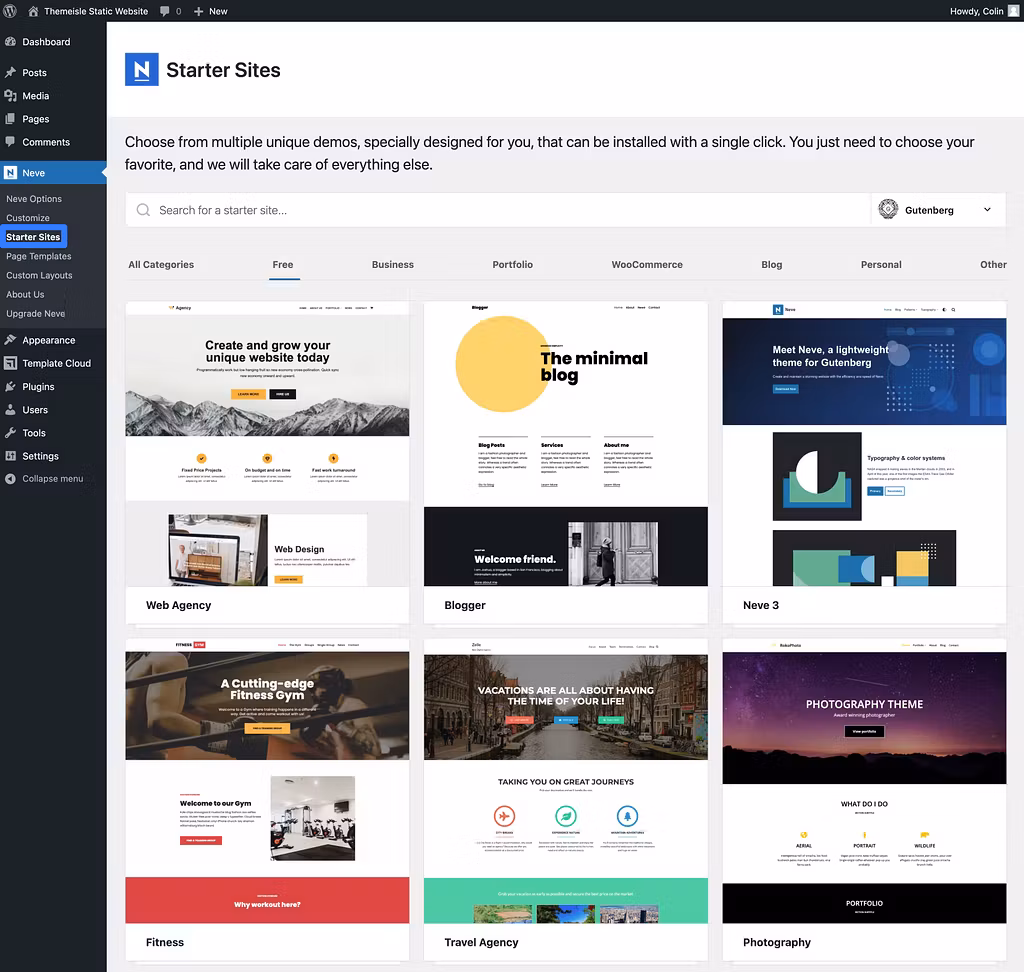Open the Media library from the sidebar icon
Image resolution: width=1024 pixels, height=972 pixels.
point(13,94)
